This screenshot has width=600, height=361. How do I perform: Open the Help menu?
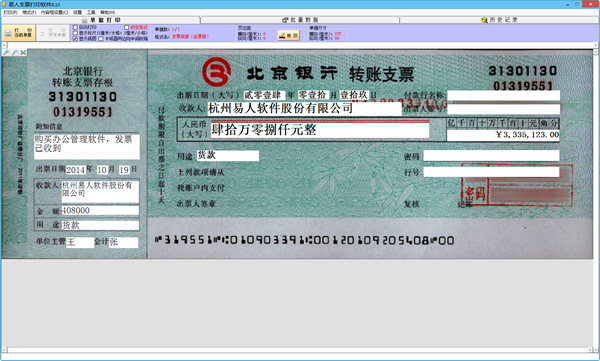click(108, 12)
